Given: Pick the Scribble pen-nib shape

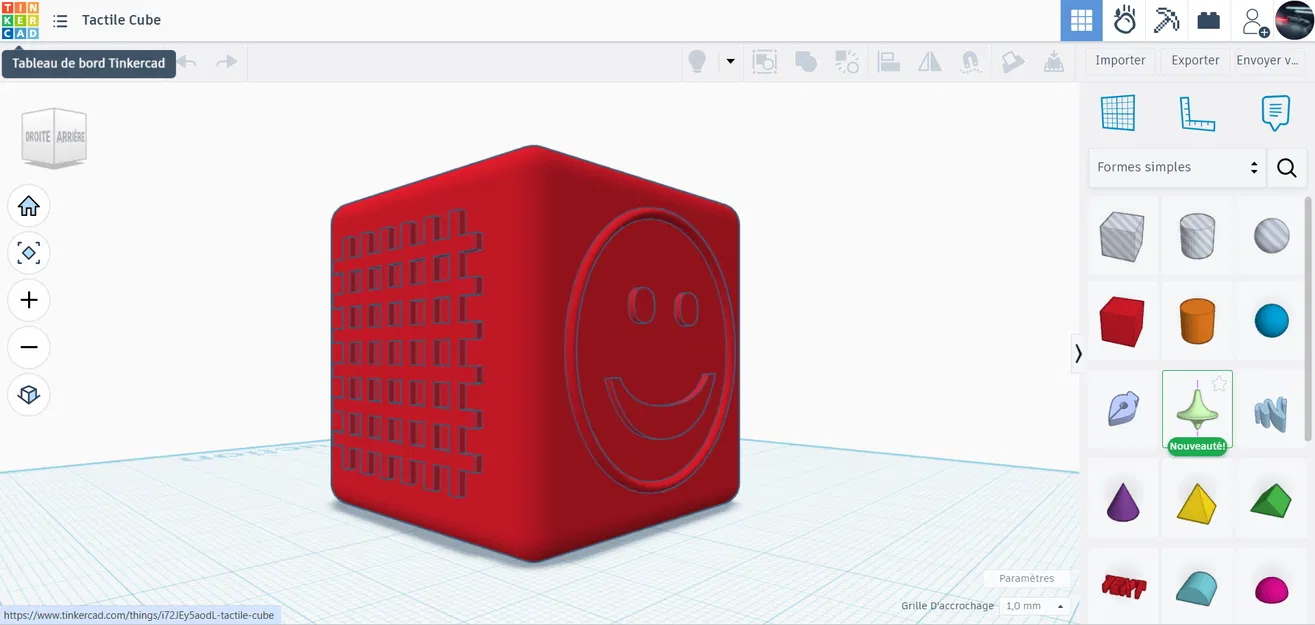Looking at the screenshot, I should (x=1122, y=408).
